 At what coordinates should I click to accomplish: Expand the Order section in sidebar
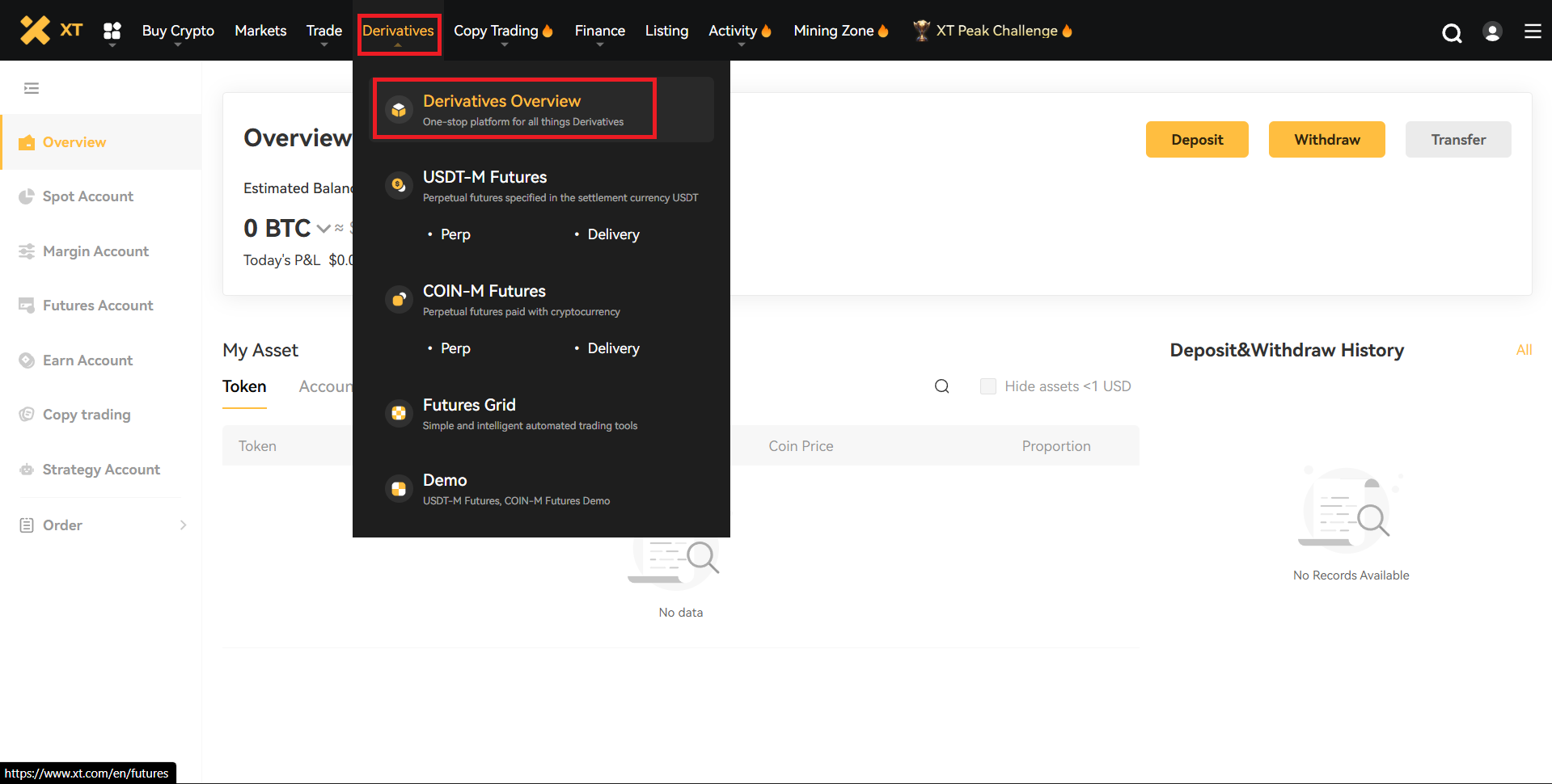(x=183, y=525)
